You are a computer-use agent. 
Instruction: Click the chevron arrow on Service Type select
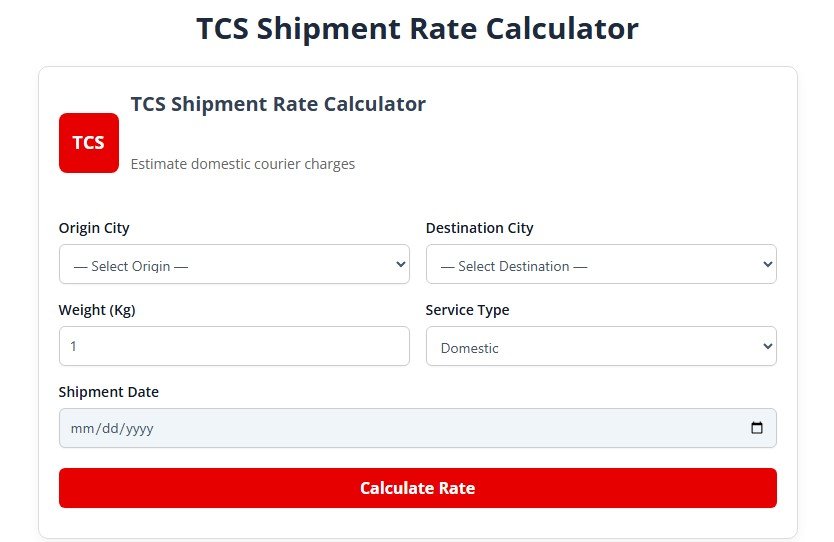[x=768, y=346]
